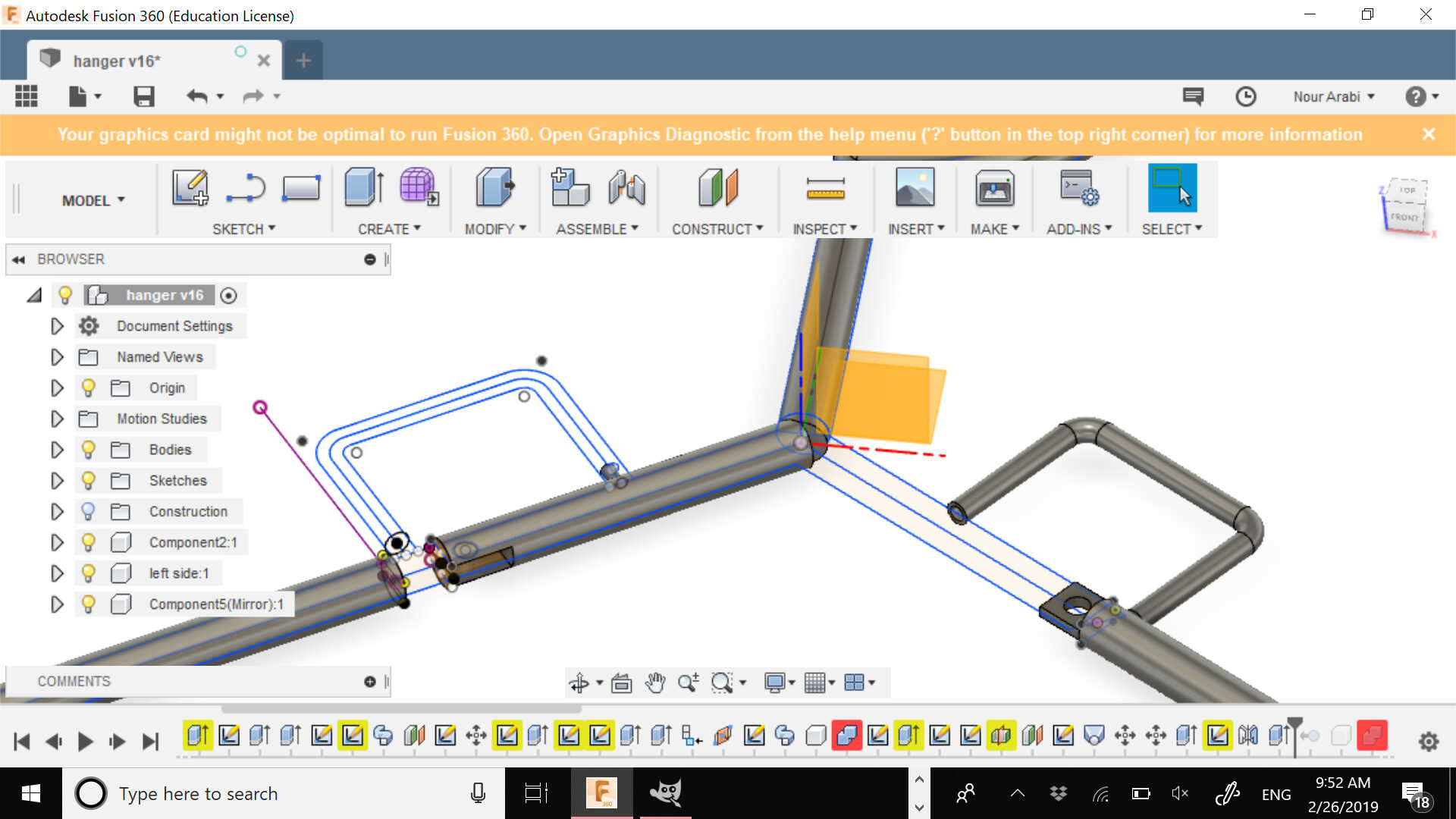Click the Joint assemble icon
Viewport: 1456px width, 819px height.
click(626, 187)
